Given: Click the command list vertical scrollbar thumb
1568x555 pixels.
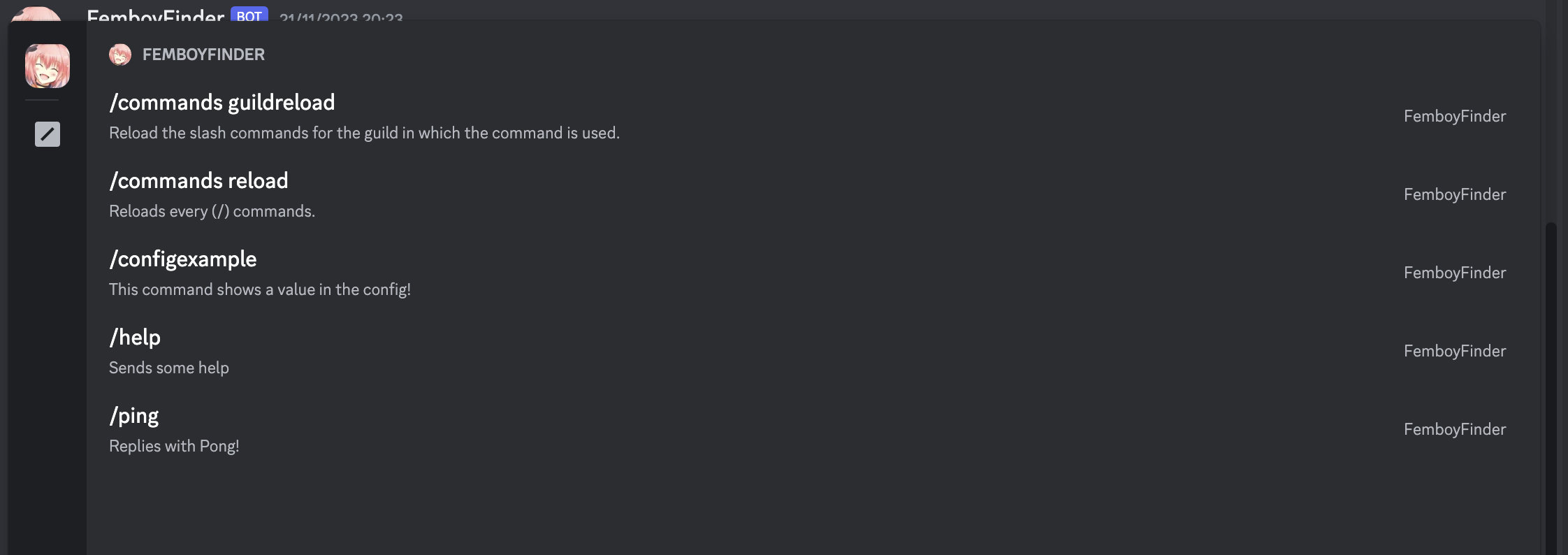Looking at the screenshot, I should point(1551,389).
